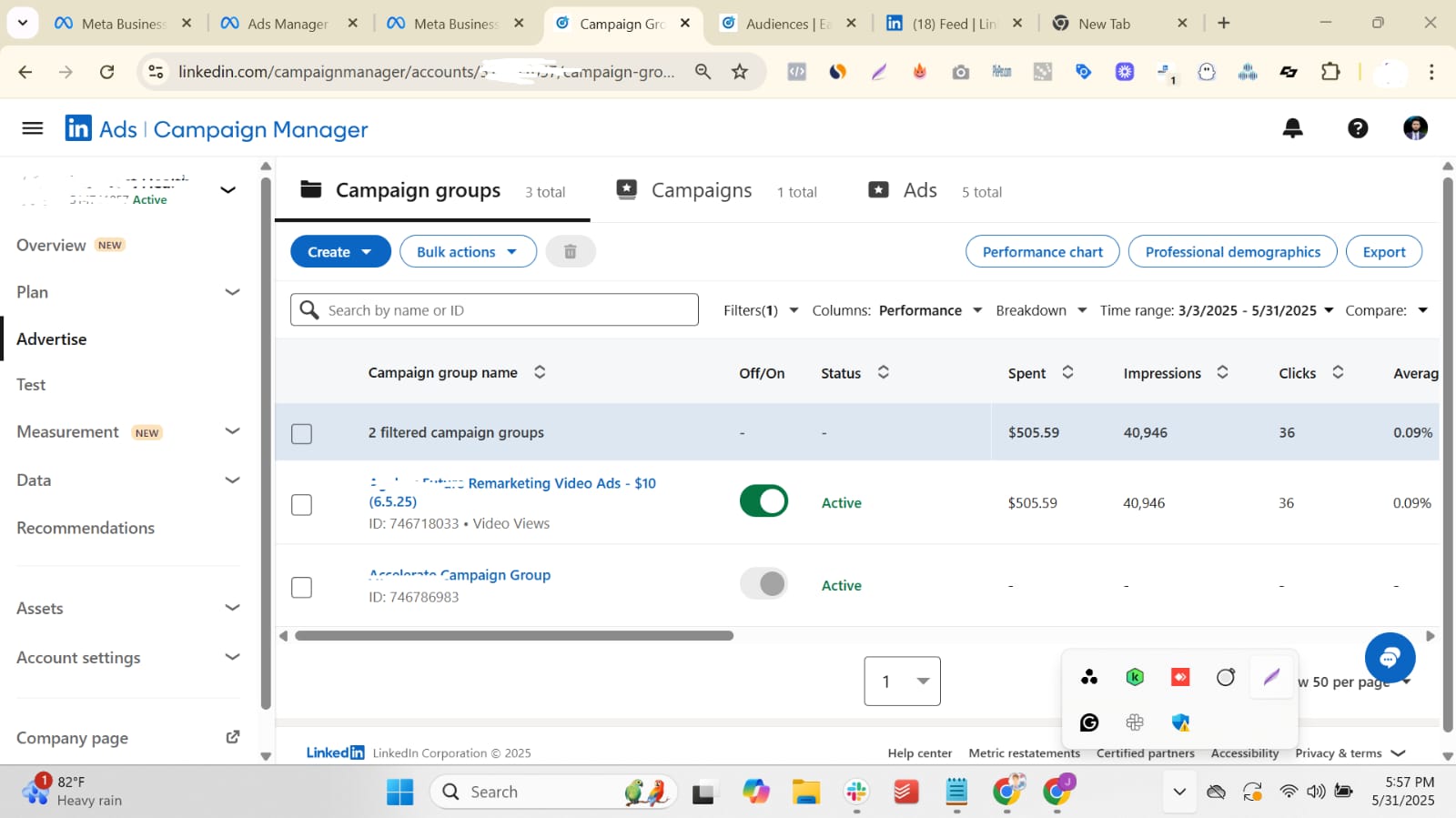Open Windows Start menu
The image size is (1456, 818).
tap(399, 792)
